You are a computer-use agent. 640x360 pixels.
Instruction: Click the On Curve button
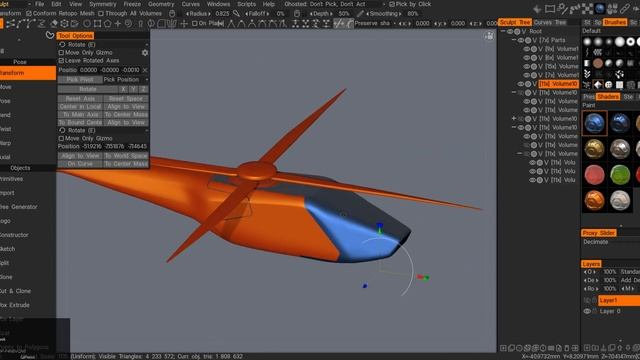[80, 164]
